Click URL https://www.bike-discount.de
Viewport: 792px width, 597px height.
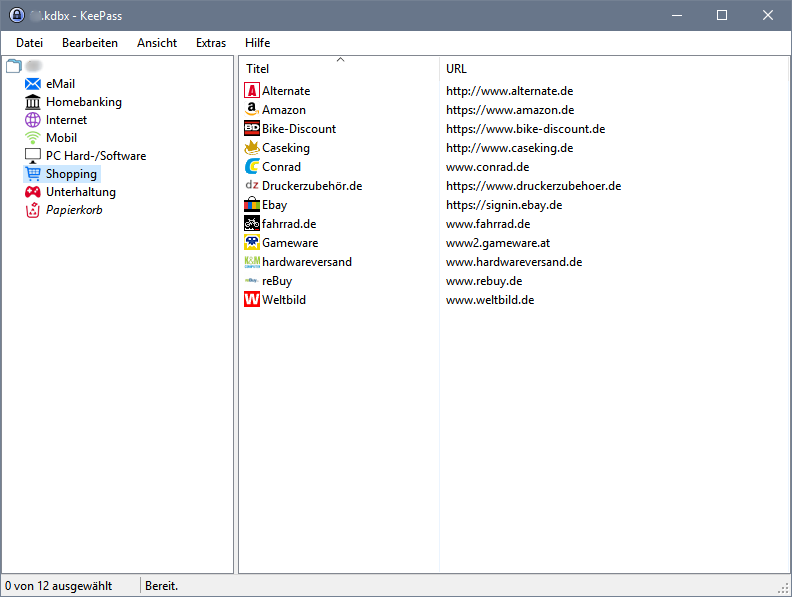(x=525, y=129)
